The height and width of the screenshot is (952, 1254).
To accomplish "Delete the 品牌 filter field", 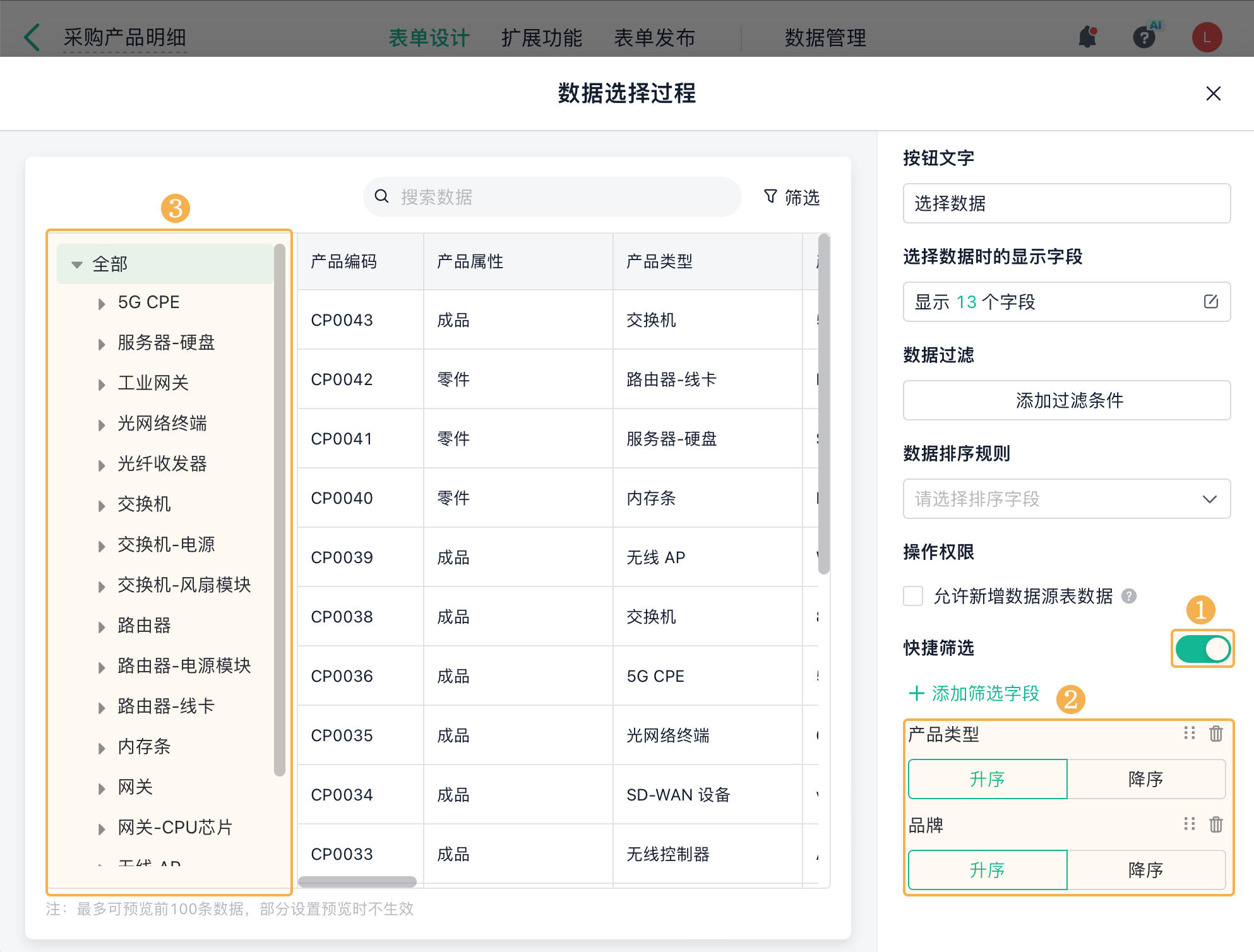I will pyautogui.click(x=1216, y=824).
